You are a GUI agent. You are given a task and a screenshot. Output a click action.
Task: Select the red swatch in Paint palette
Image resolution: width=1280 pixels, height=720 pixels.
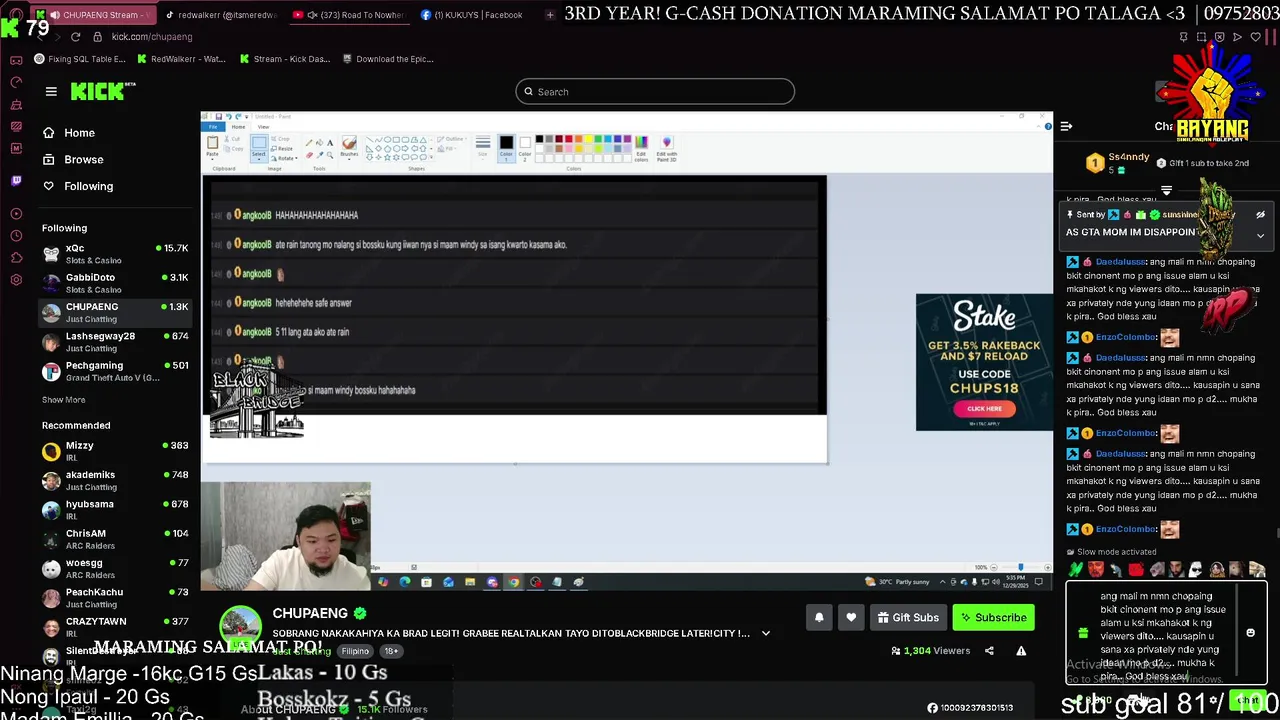point(568,139)
